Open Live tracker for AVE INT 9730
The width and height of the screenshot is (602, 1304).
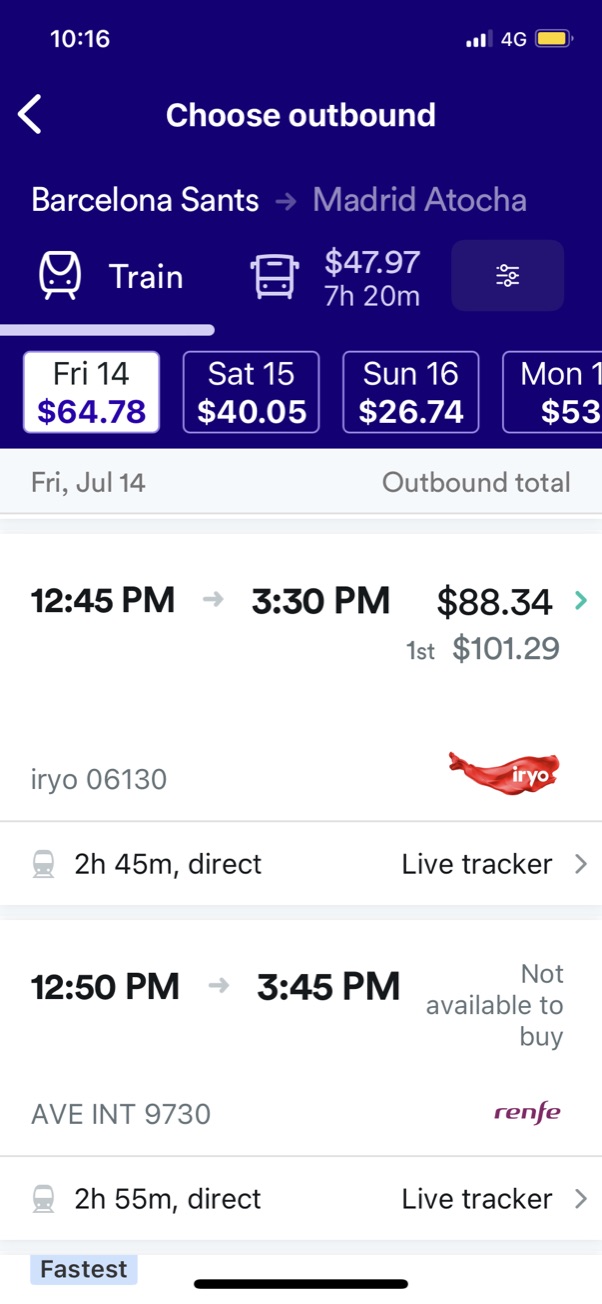pyautogui.click(x=494, y=1199)
